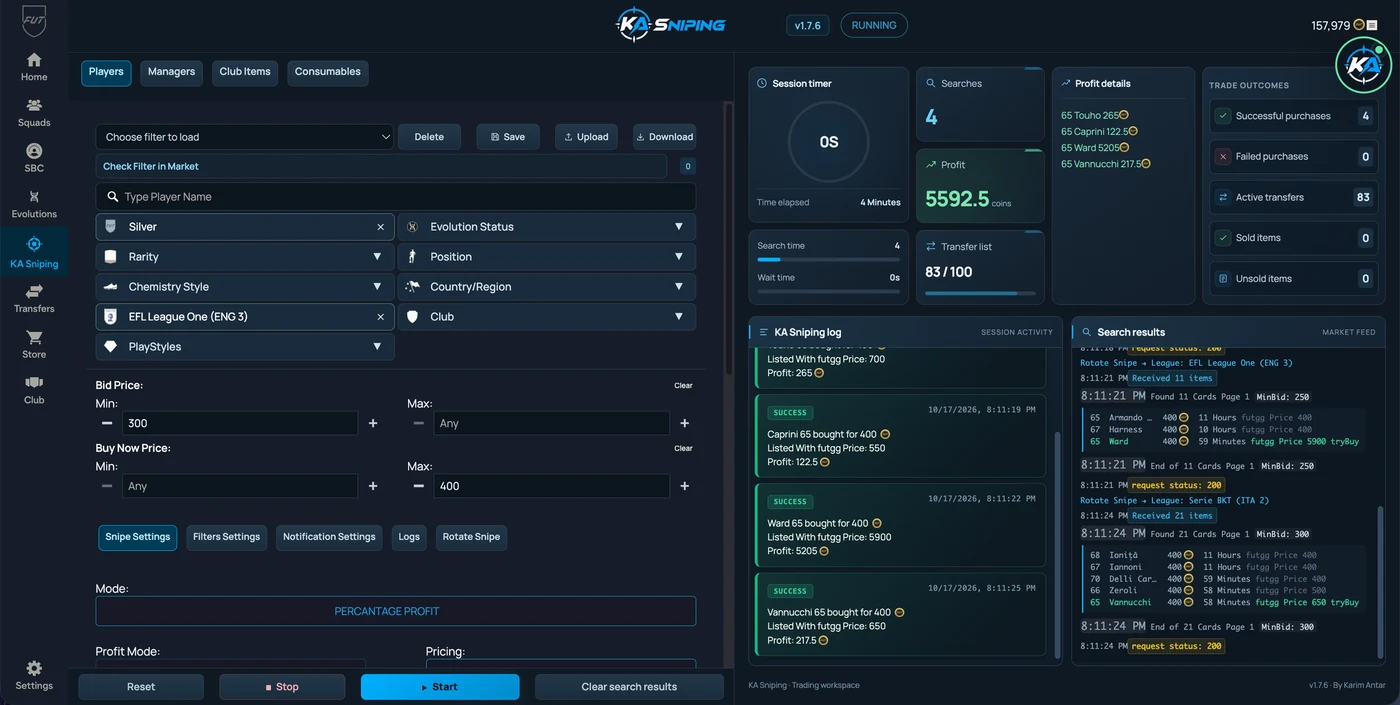Open the Snipe Settings tab

[x=138, y=537]
